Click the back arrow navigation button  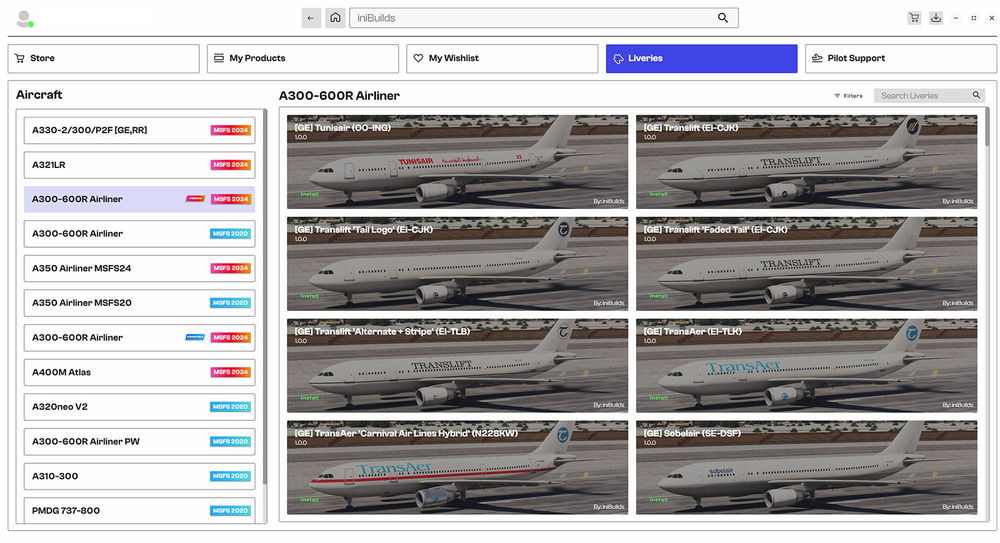[311, 18]
